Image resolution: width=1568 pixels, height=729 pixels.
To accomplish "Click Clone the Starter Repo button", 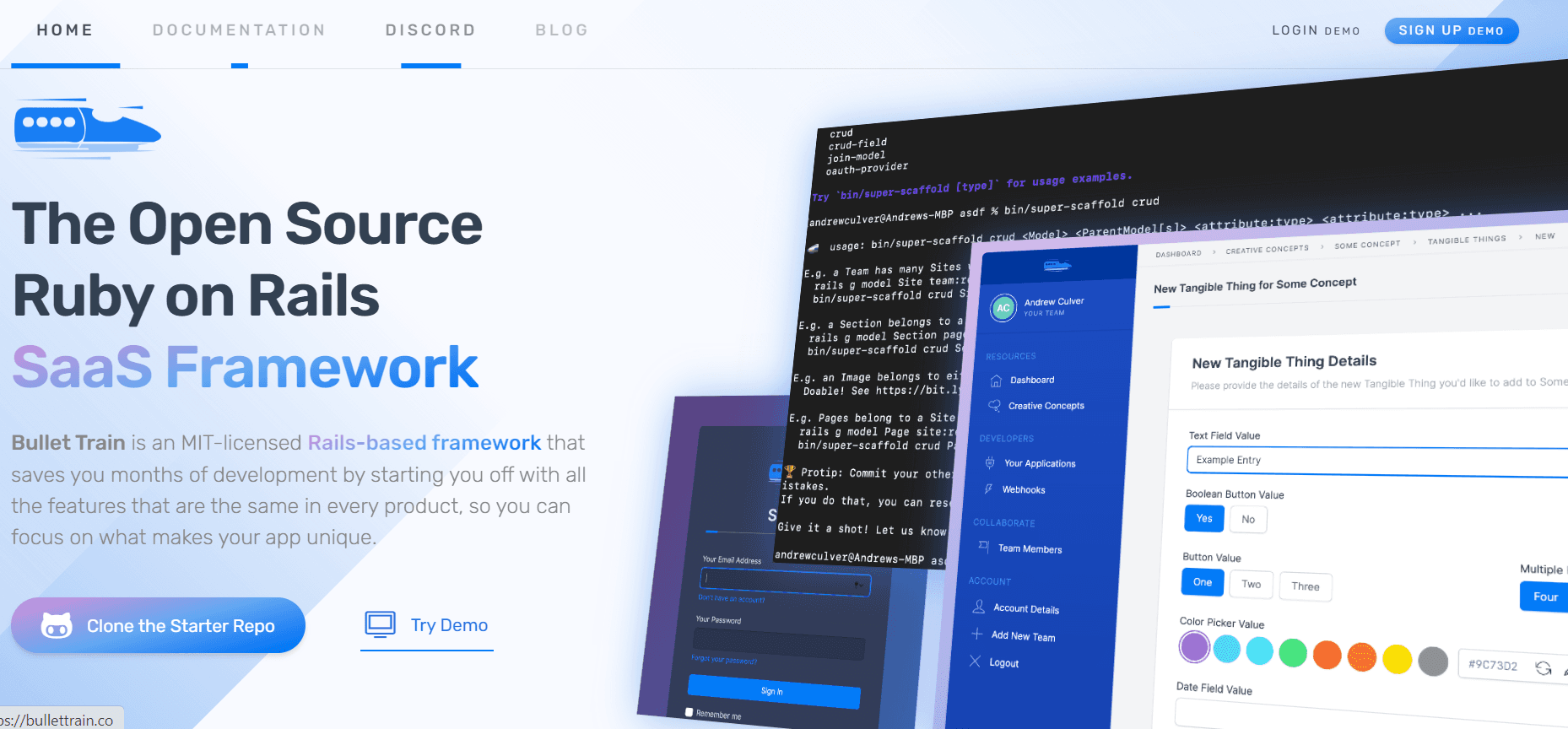I will 158,625.
